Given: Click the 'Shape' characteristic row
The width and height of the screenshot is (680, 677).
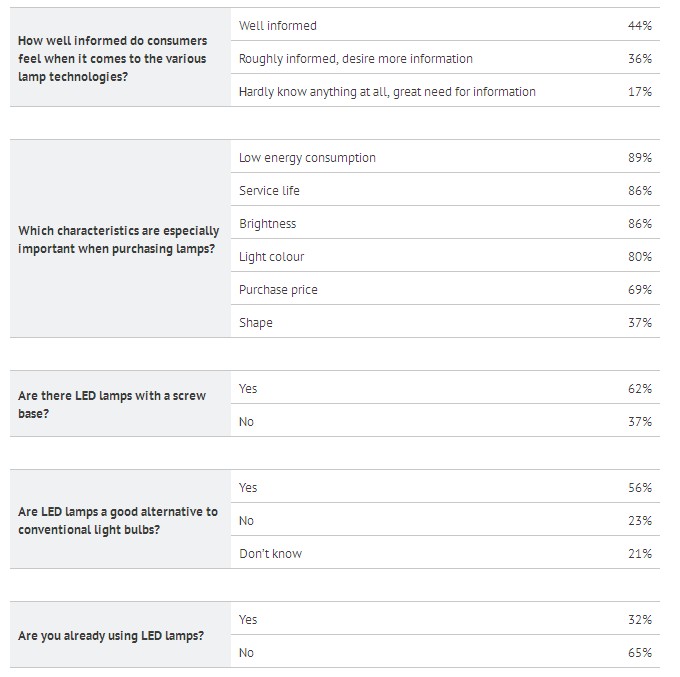Looking at the screenshot, I should tap(445, 321).
